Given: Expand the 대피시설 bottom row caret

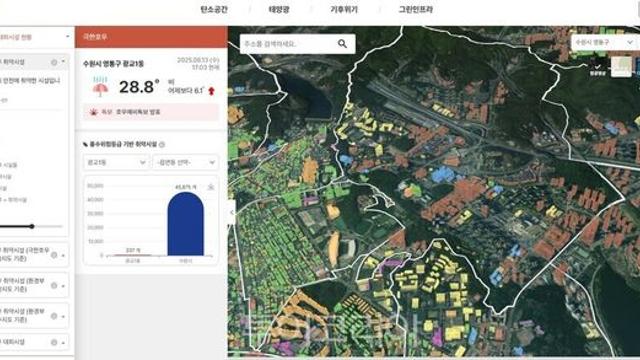Looking at the screenshot, I should coord(63,343).
